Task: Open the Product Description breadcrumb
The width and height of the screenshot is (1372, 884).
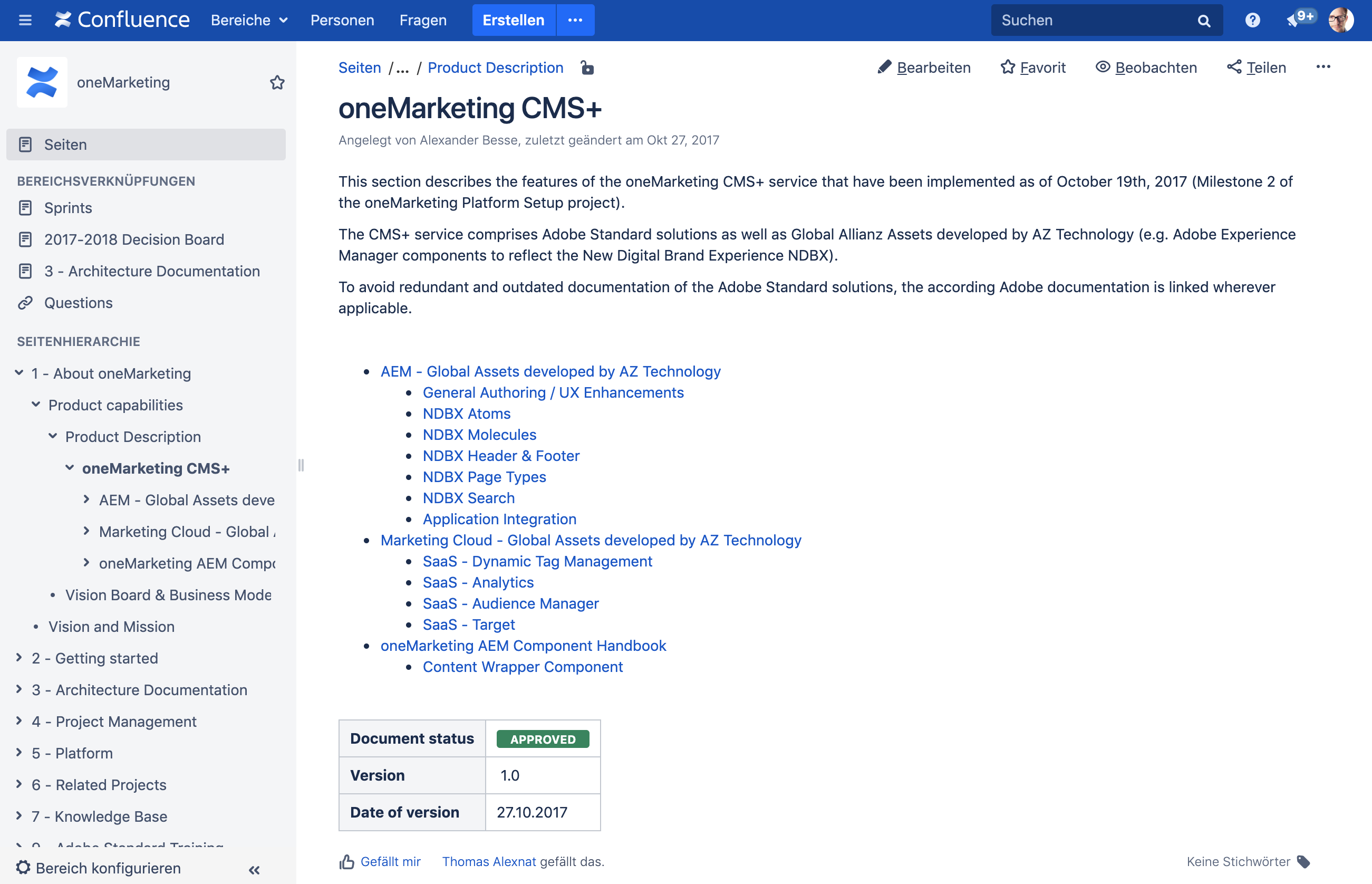Action: (x=496, y=68)
